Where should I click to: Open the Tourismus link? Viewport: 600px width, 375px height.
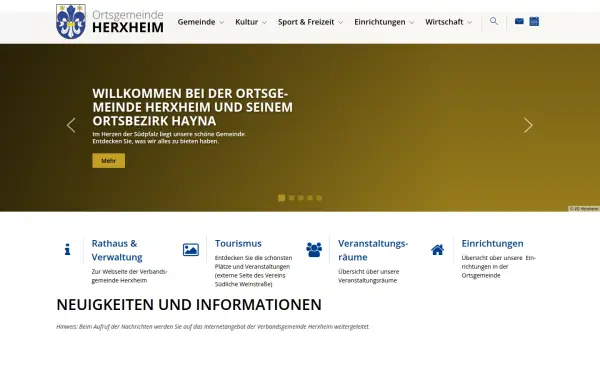(x=238, y=243)
